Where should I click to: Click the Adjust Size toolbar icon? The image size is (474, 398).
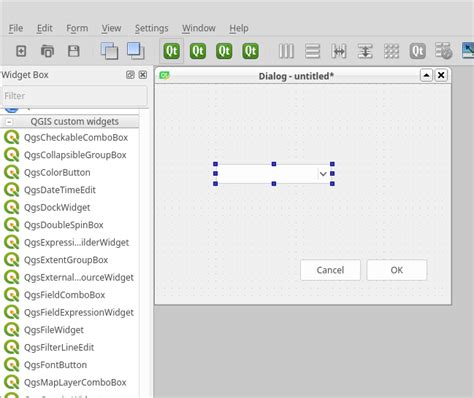468,51
